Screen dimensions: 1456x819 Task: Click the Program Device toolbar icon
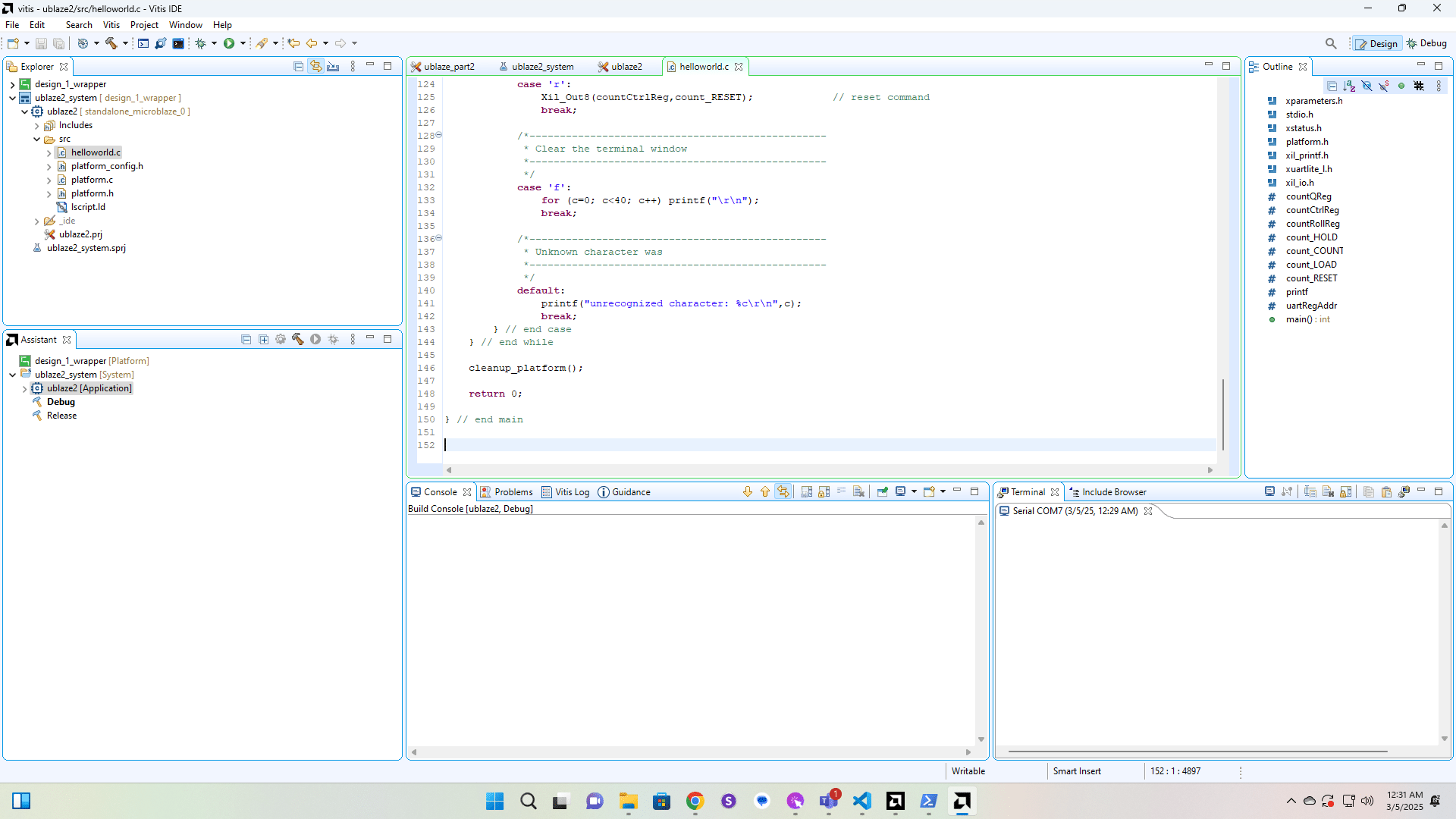pyautogui.click(x=160, y=43)
